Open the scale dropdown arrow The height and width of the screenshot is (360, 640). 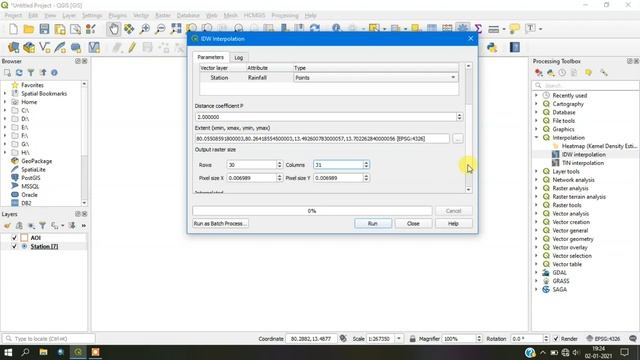pyautogui.click(x=399, y=339)
